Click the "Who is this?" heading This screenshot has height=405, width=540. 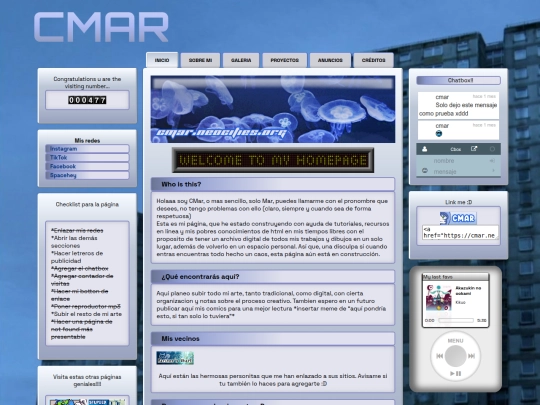[181, 185]
